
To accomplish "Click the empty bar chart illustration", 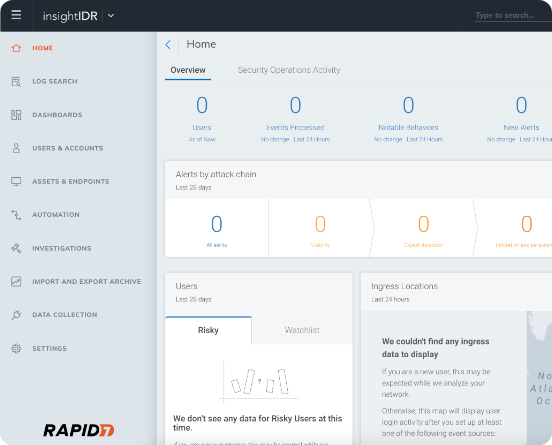I will pyautogui.click(x=259, y=381).
